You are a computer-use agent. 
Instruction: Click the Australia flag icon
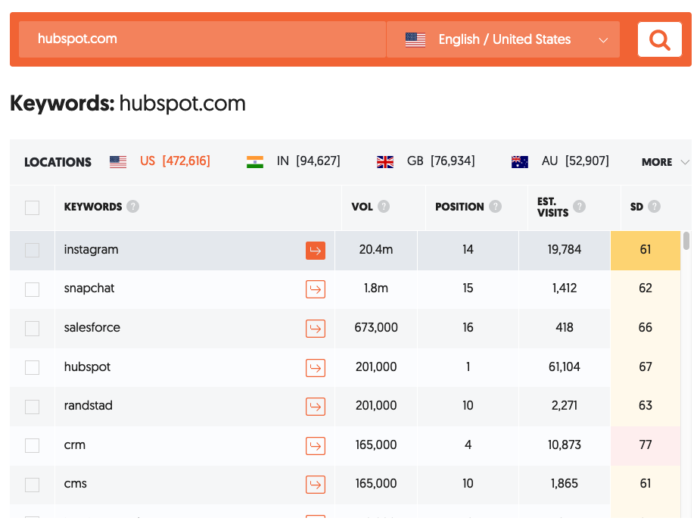[520, 162]
